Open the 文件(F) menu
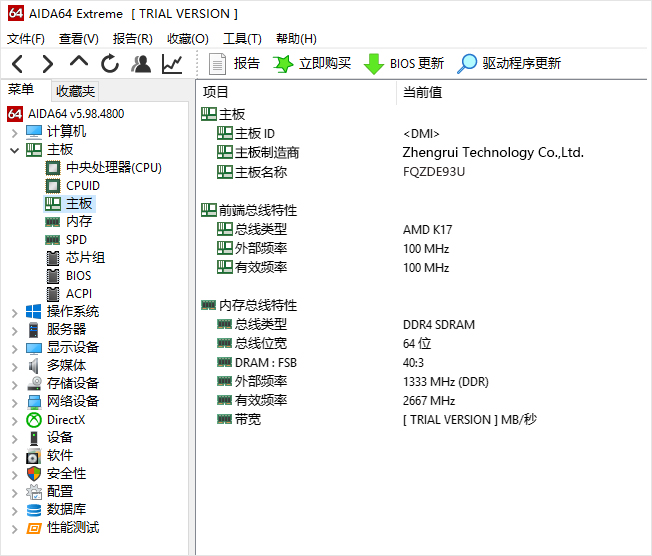This screenshot has height=556, width=652. 26,39
